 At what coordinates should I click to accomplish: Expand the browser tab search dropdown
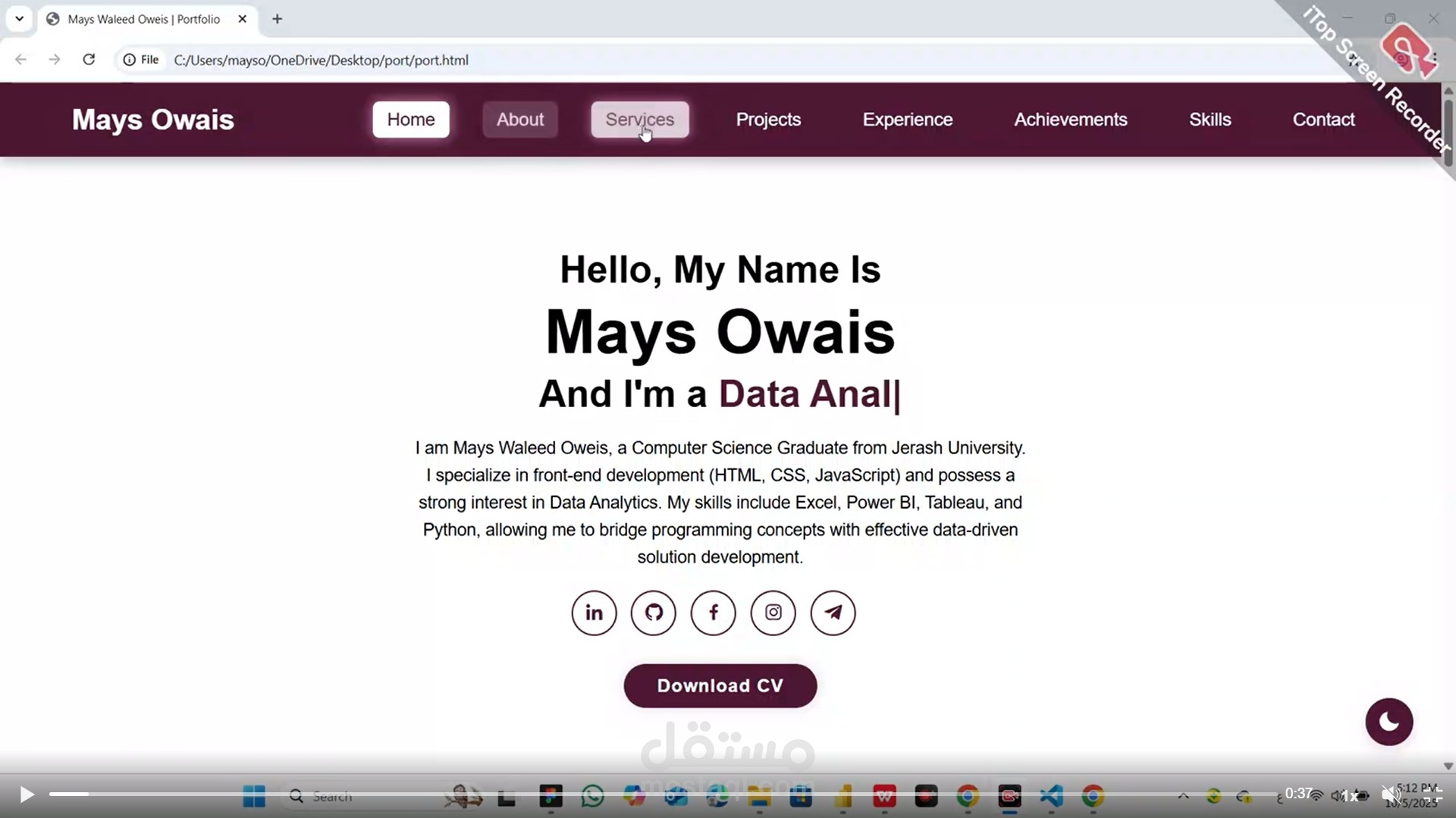click(20, 19)
